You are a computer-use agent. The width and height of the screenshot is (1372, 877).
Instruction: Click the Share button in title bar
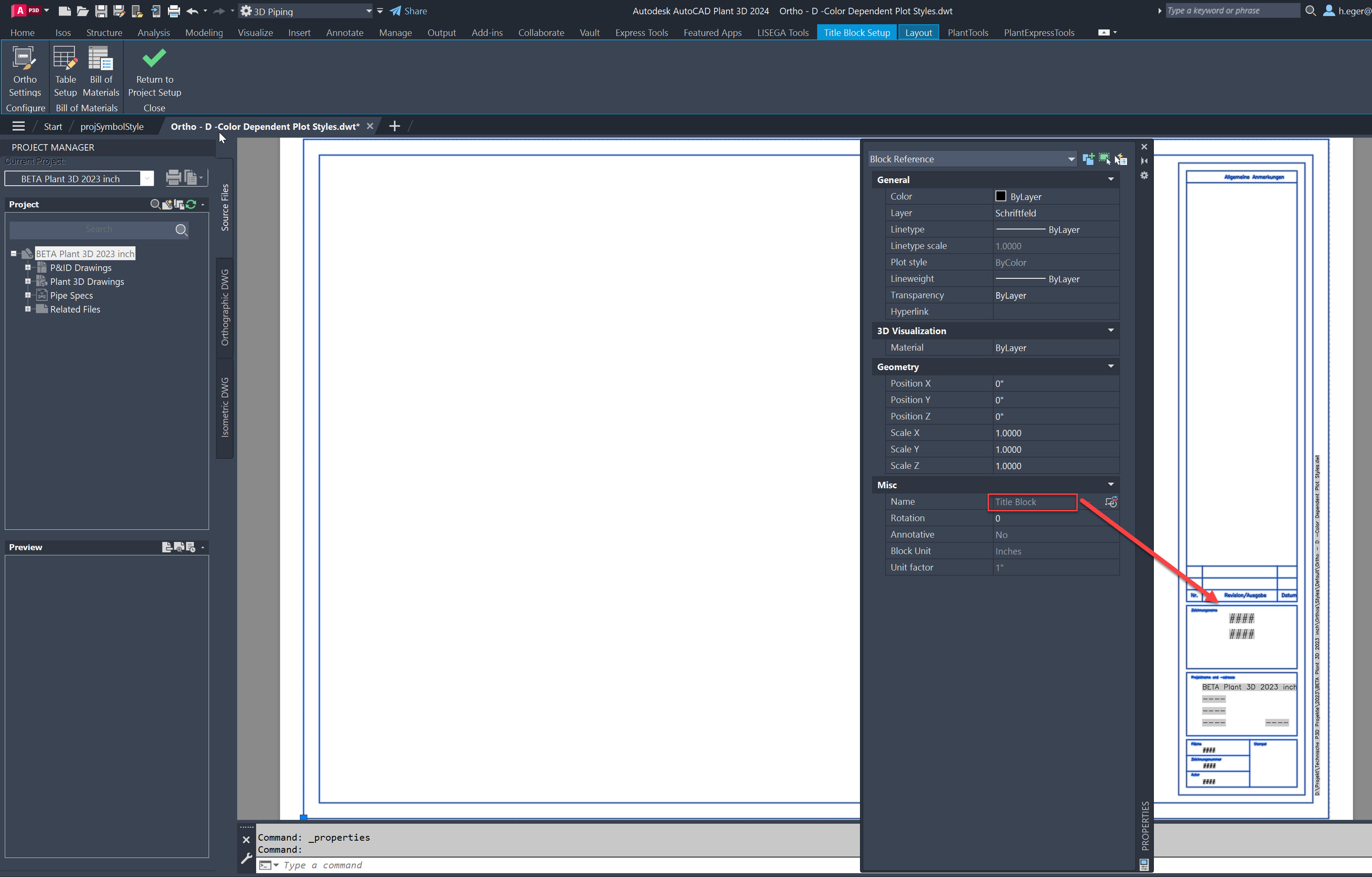(x=409, y=11)
